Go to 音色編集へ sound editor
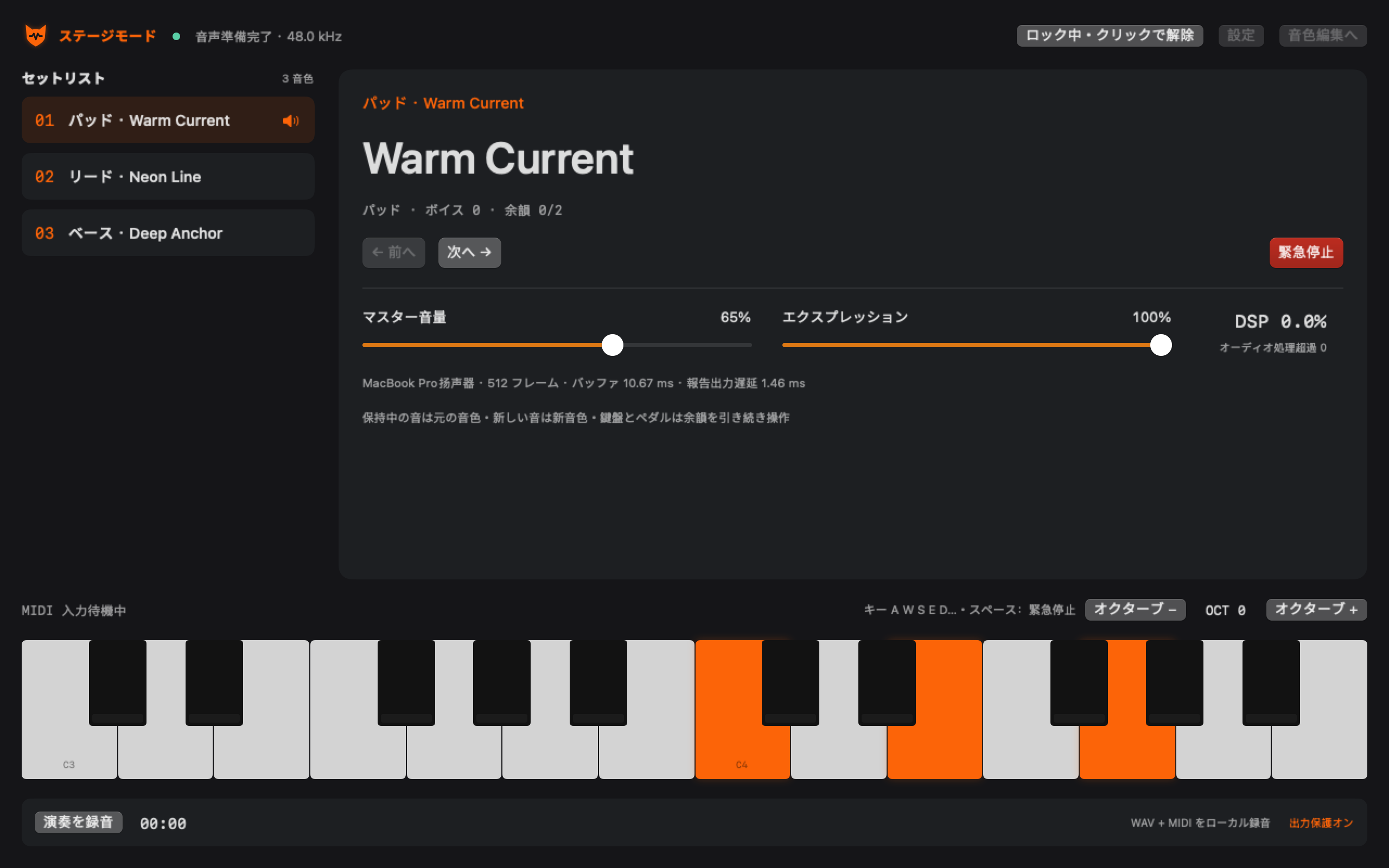1389x868 pixels. pyautogui.click(x=1322, y=36)
